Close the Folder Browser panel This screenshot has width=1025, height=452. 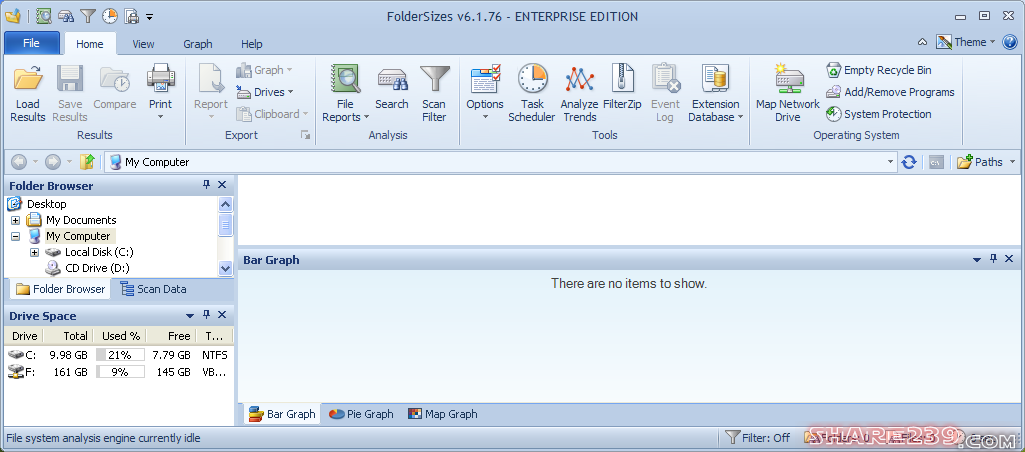point(222,185)
